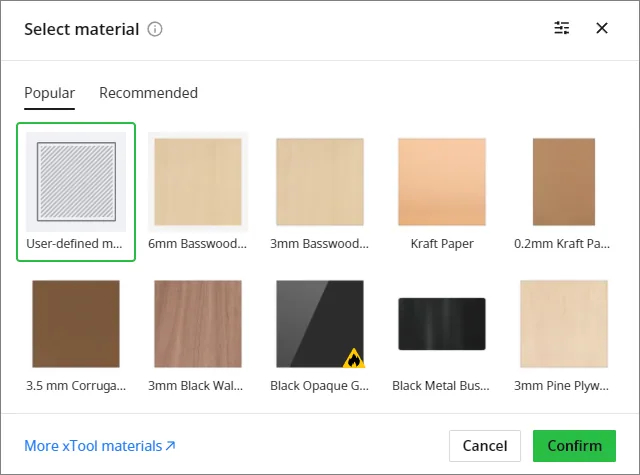Click the 6mm Basswood label text
Image resolution: width=640 pixels, height=475 pixels.
(x=198, y=244)
